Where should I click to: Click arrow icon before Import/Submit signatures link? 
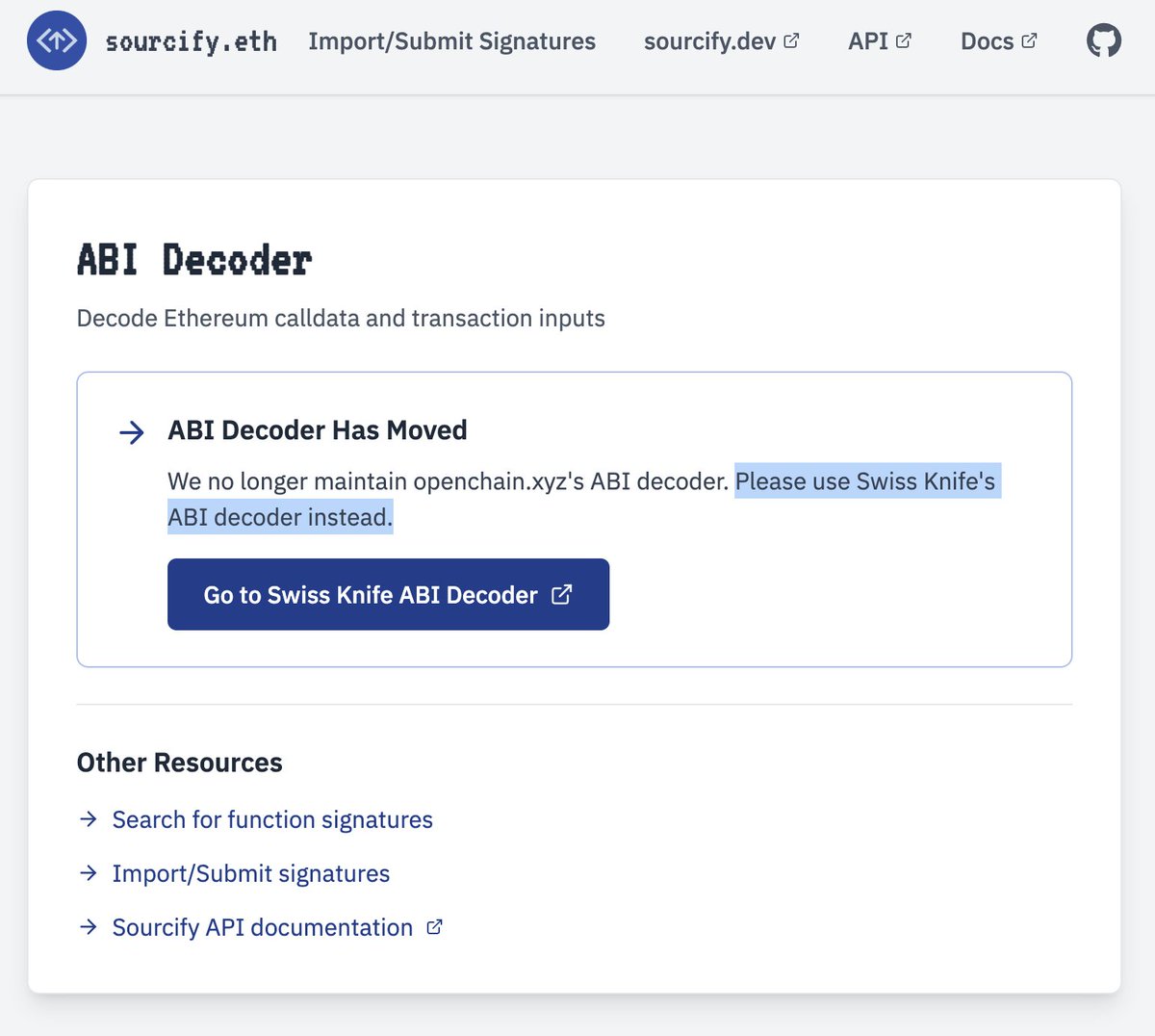tap(89, 872)
